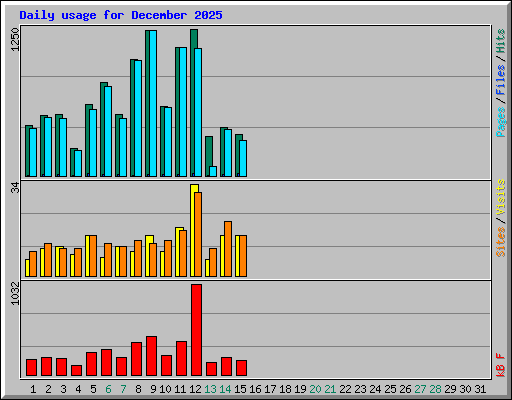Click day 25 on the x-axis

click(390, 389)
